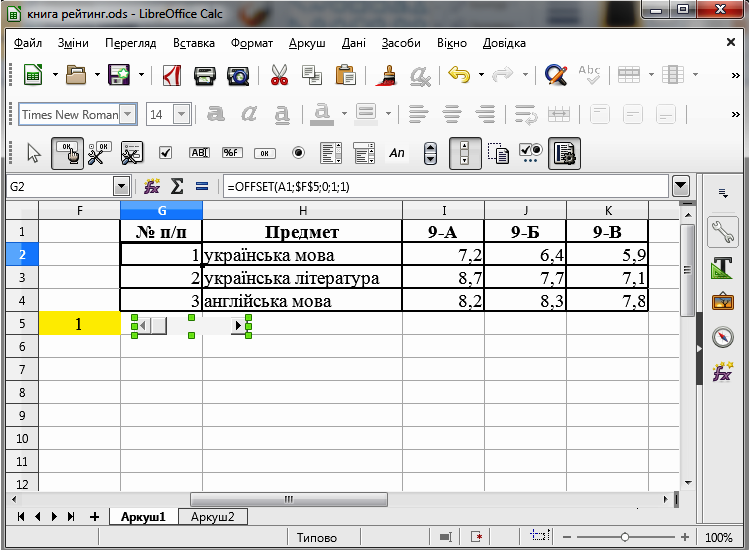Click the Copy icon
This screenshot has height=551, width=750.
pyautogui.click(x=312, y=75)
